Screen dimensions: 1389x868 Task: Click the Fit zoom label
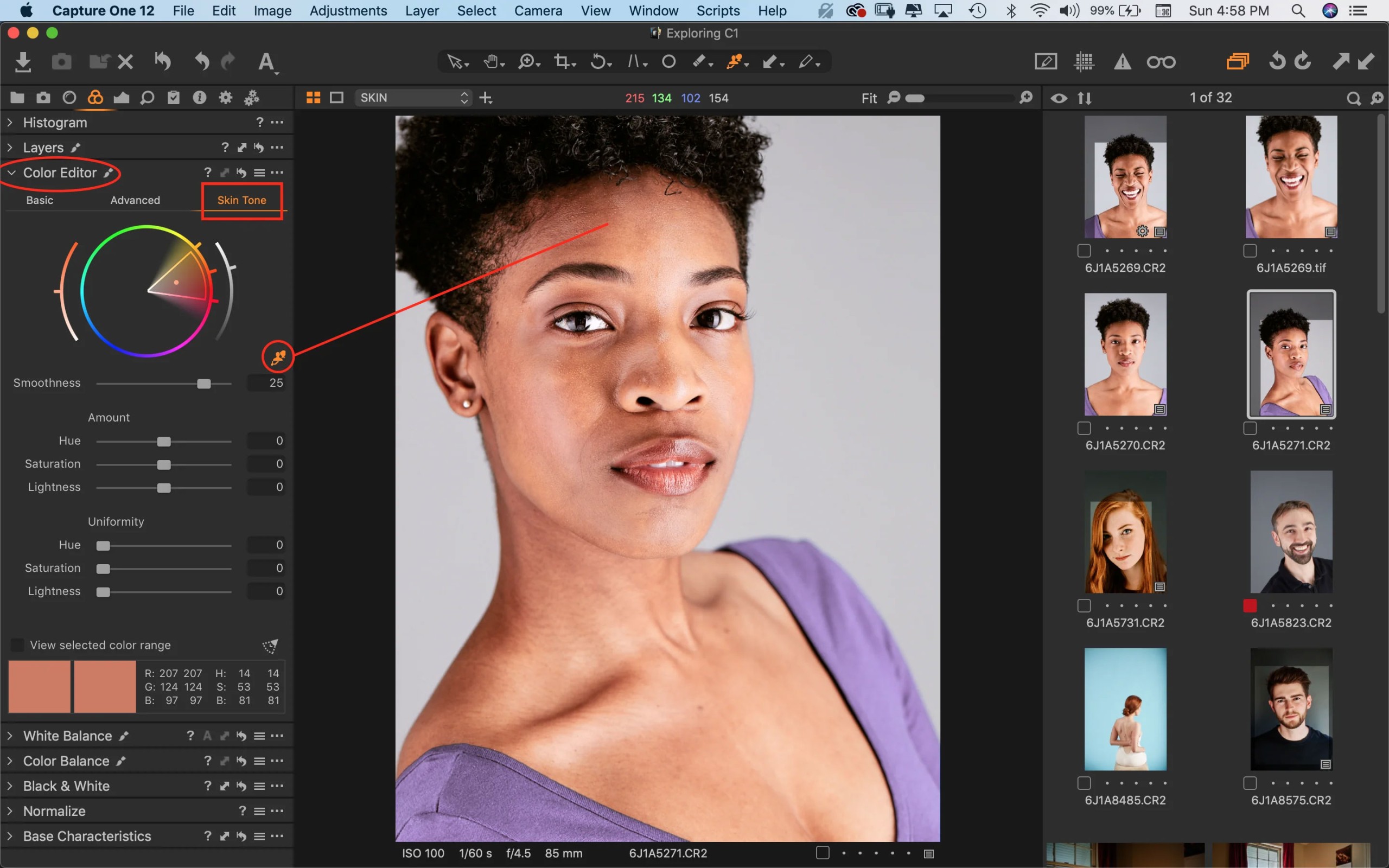[869, 98]
